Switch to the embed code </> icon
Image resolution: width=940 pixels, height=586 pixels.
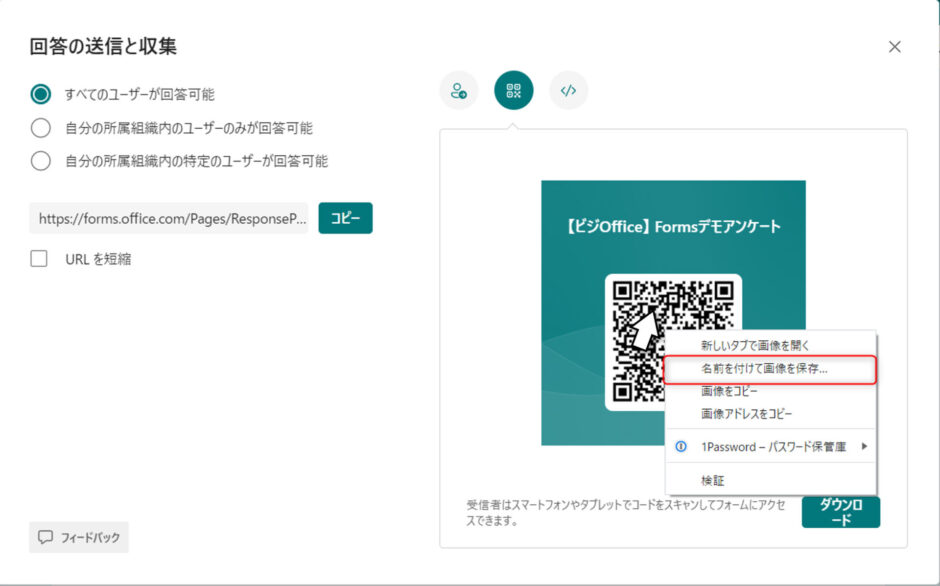click(x=569, y=91)
